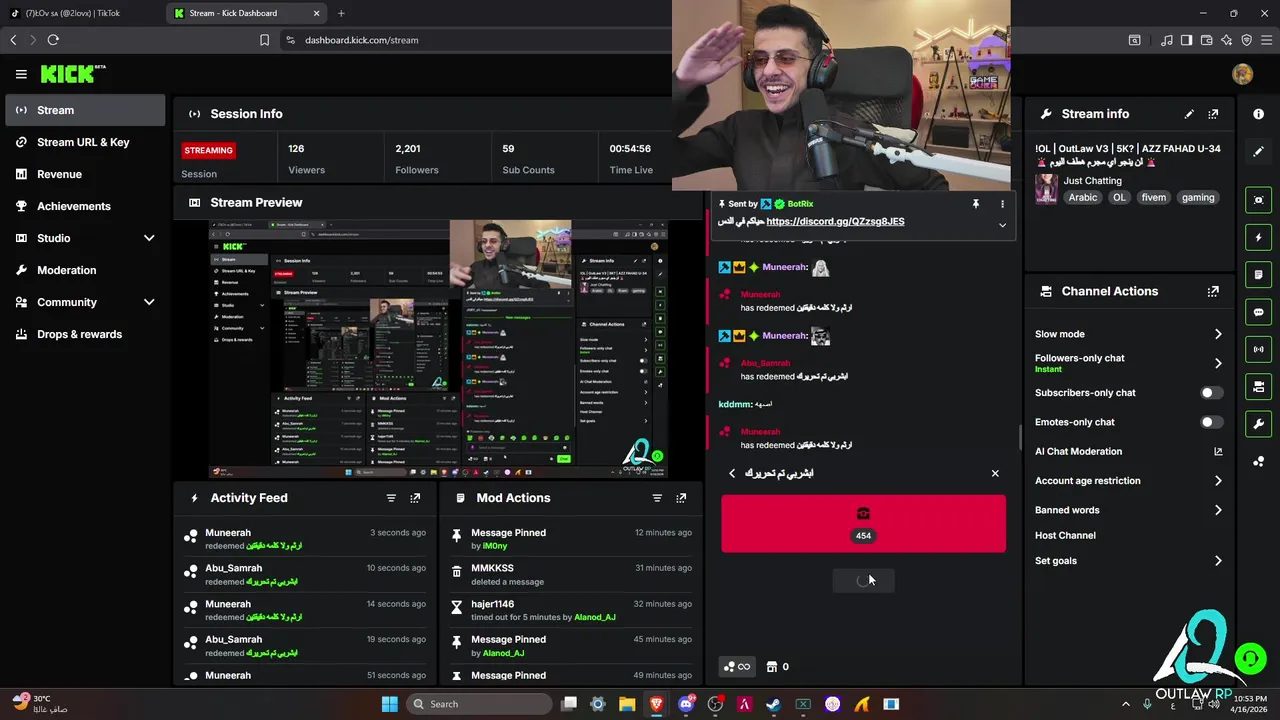Switch to the TikTok browser tab
This screenshot has height=720, width=1280.
pos(80,13)
